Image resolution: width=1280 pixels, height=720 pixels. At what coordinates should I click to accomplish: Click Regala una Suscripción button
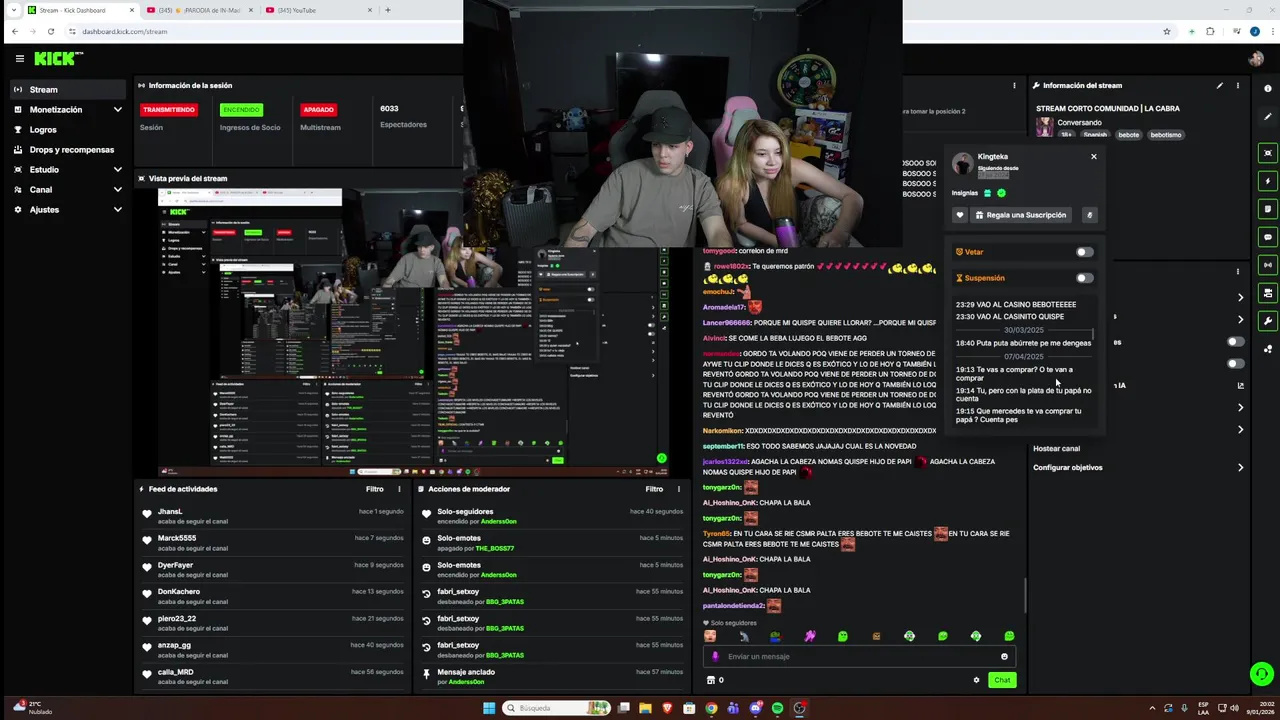tap(1021, 215)
